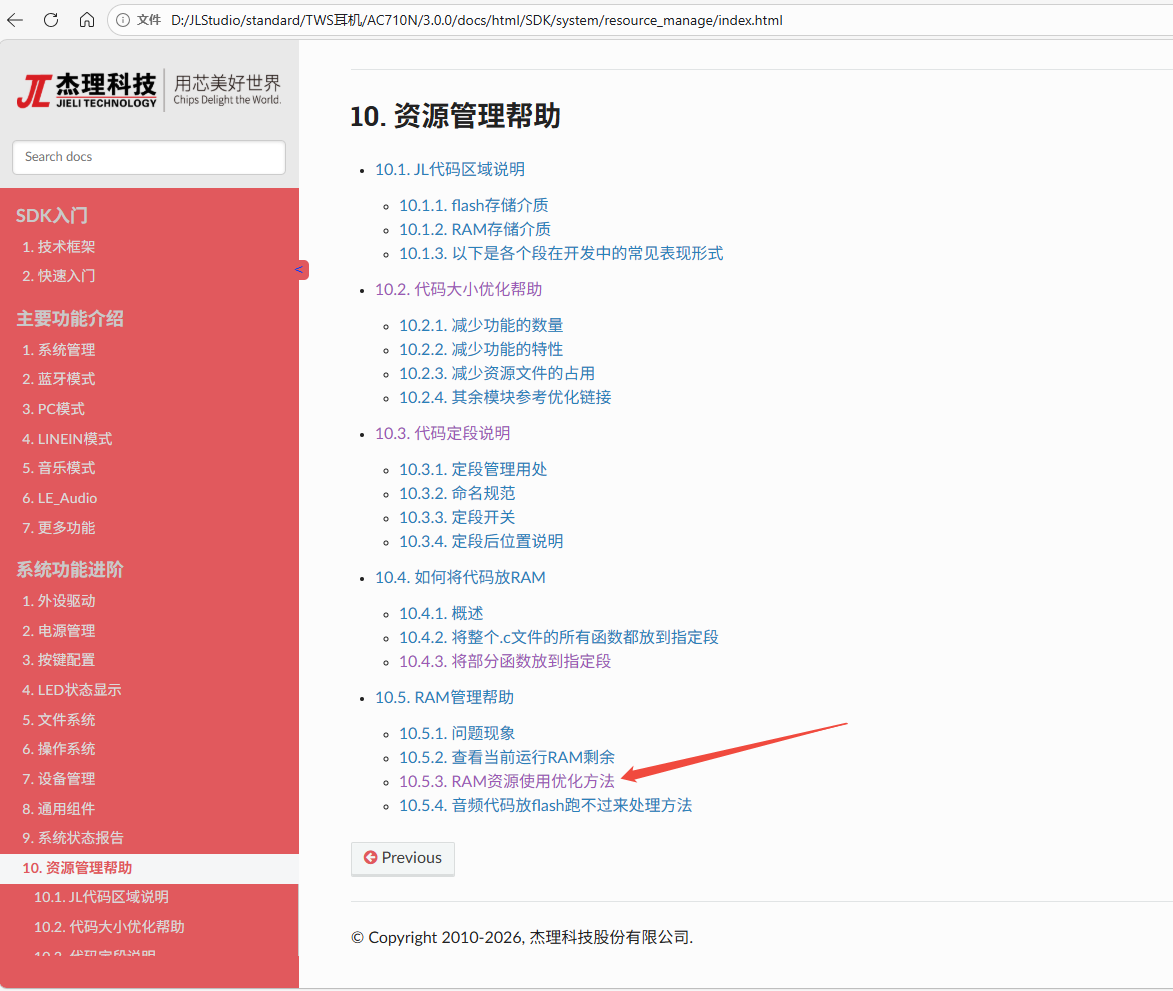
Task: Open the 10.1.2. RAM存储介质 link
Action: (475, 230)
